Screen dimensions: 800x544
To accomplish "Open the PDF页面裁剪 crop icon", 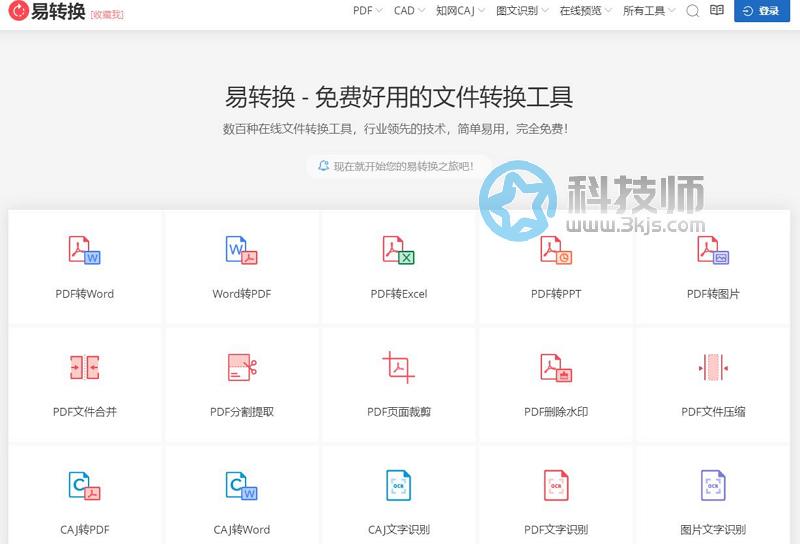I will (399, 367).
